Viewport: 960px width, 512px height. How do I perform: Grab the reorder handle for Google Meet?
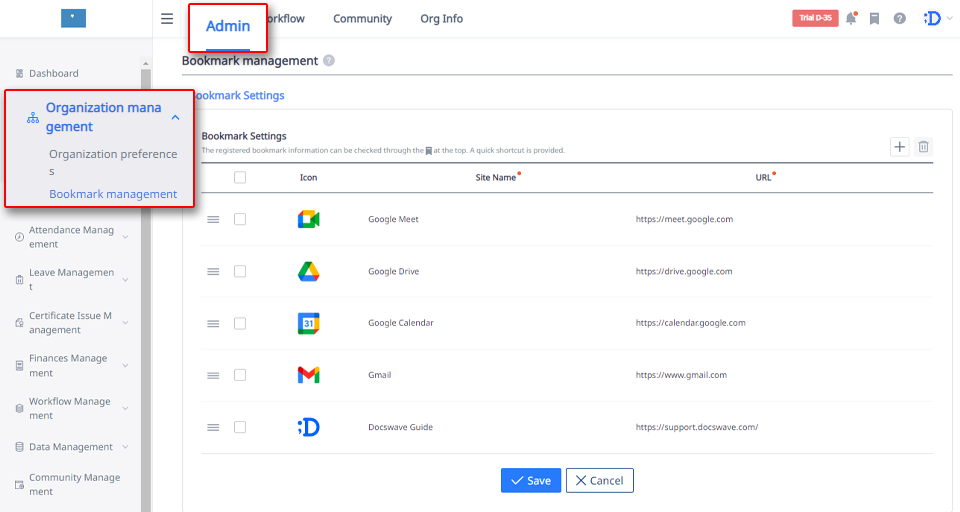[x=213, y=219]
